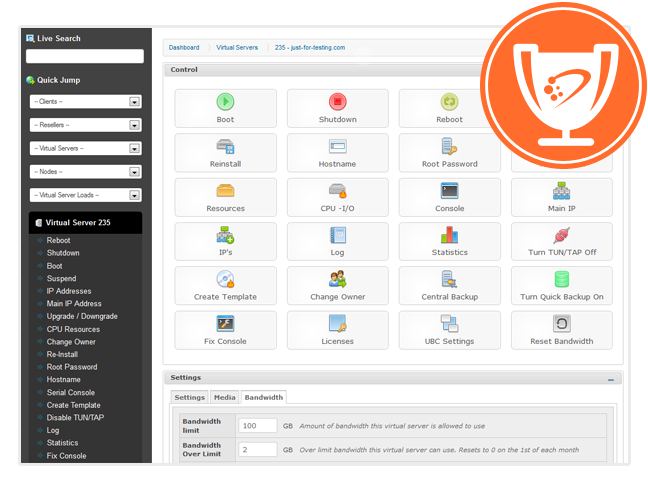648x480 pixels.
Task: Click Turn TUN/TAP Off icon
Action: tap(561, 235)
